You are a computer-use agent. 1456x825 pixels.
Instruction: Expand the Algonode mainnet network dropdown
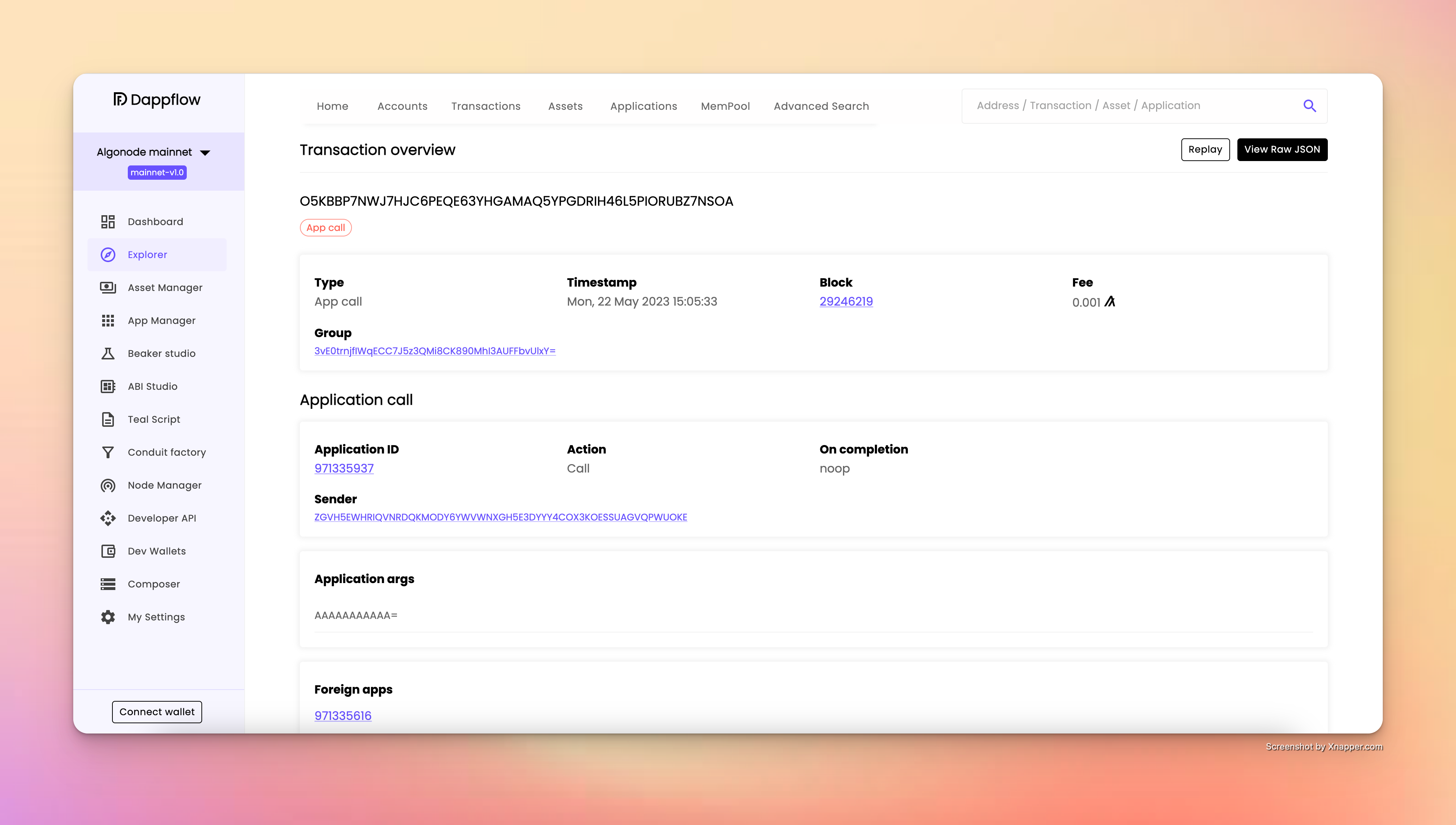(205, 152)
